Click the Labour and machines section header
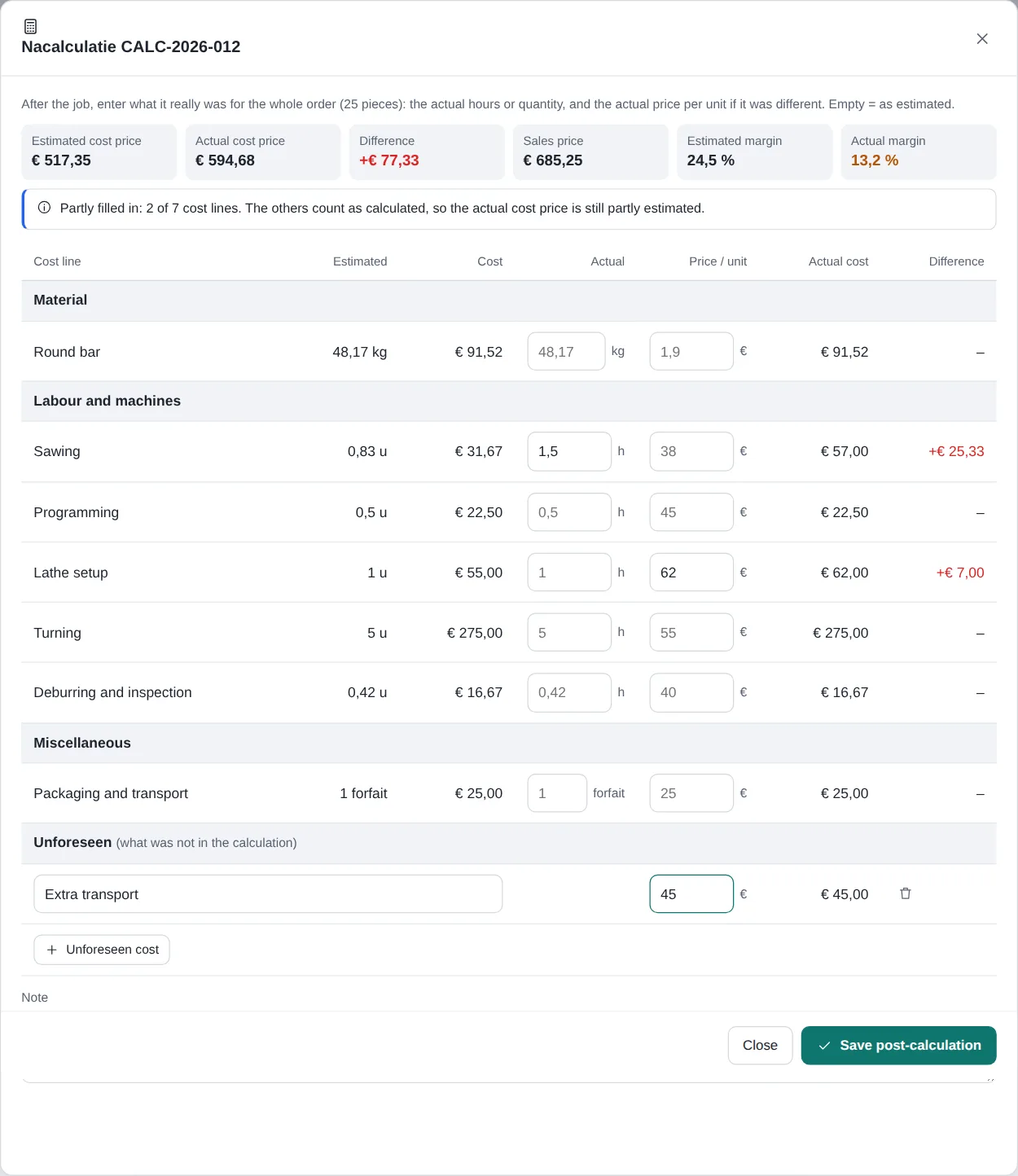Screen dimensions: 1018x1176 (509, 401)
